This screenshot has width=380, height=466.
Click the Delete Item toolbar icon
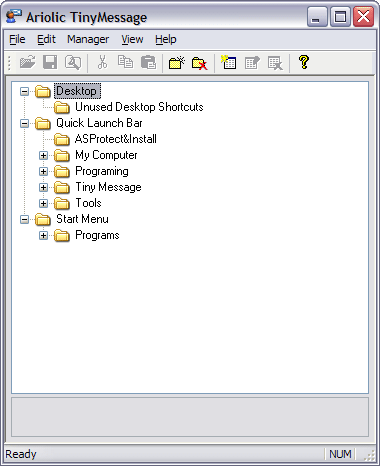[275, 63]
